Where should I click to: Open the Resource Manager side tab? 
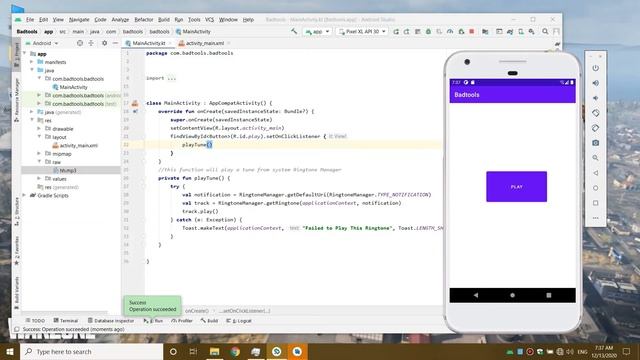(17, 100)
